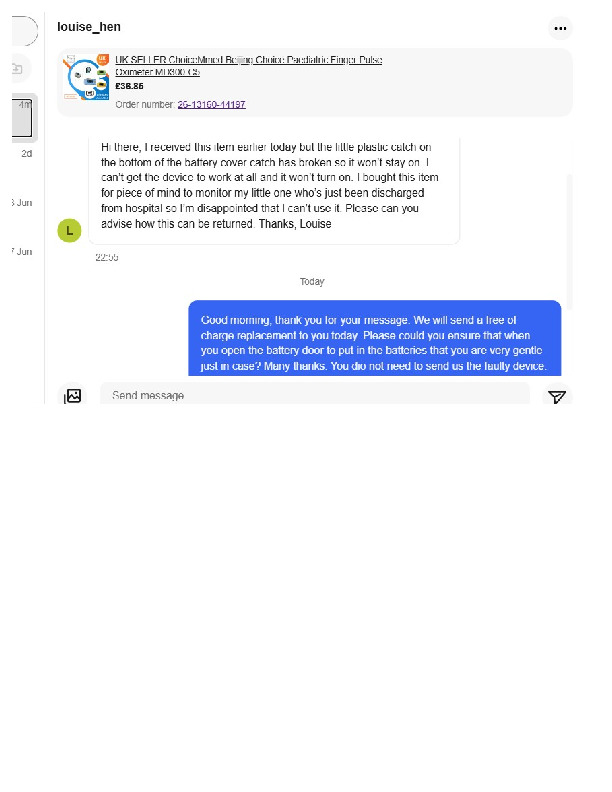612x792 pixels.
Task: Open the Paediatric Finger Pulse Oximeter listing link
Action: (248, 66)
